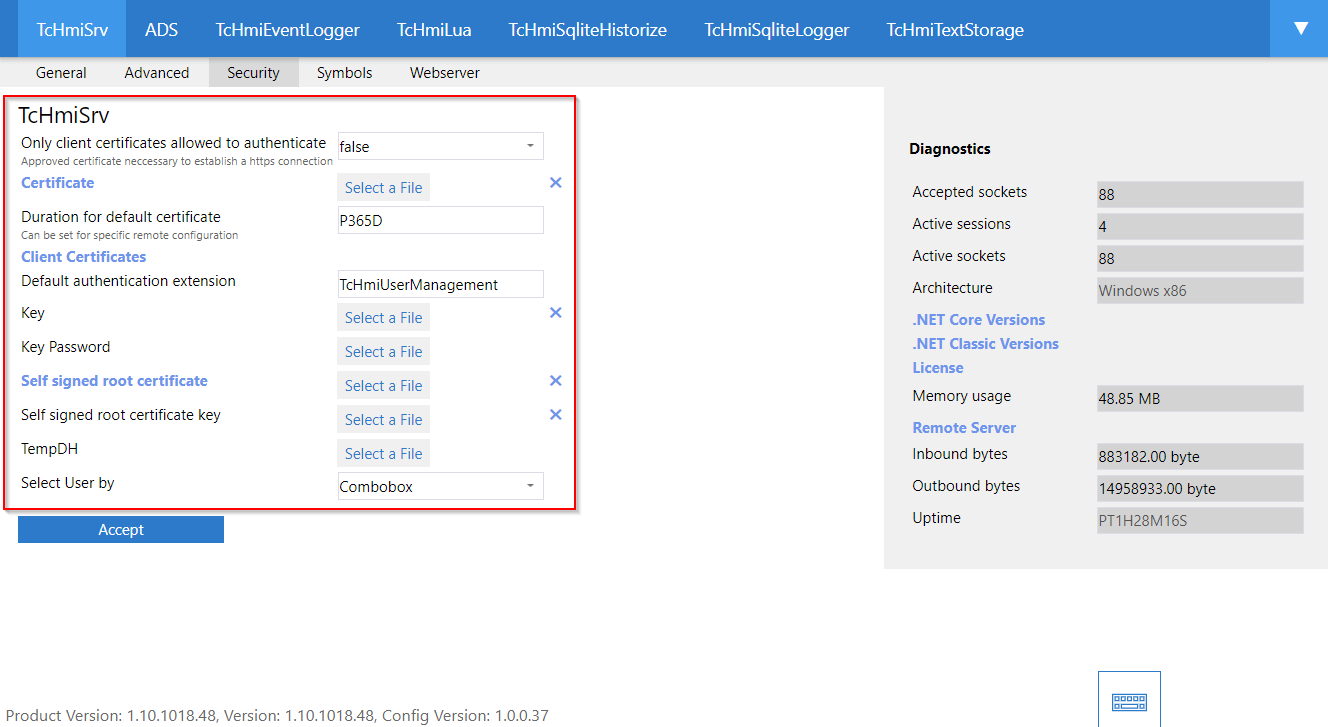Open the client certificates authenticate dropdown
Viewport: 1328px width, 727px height.
(441, 146)
